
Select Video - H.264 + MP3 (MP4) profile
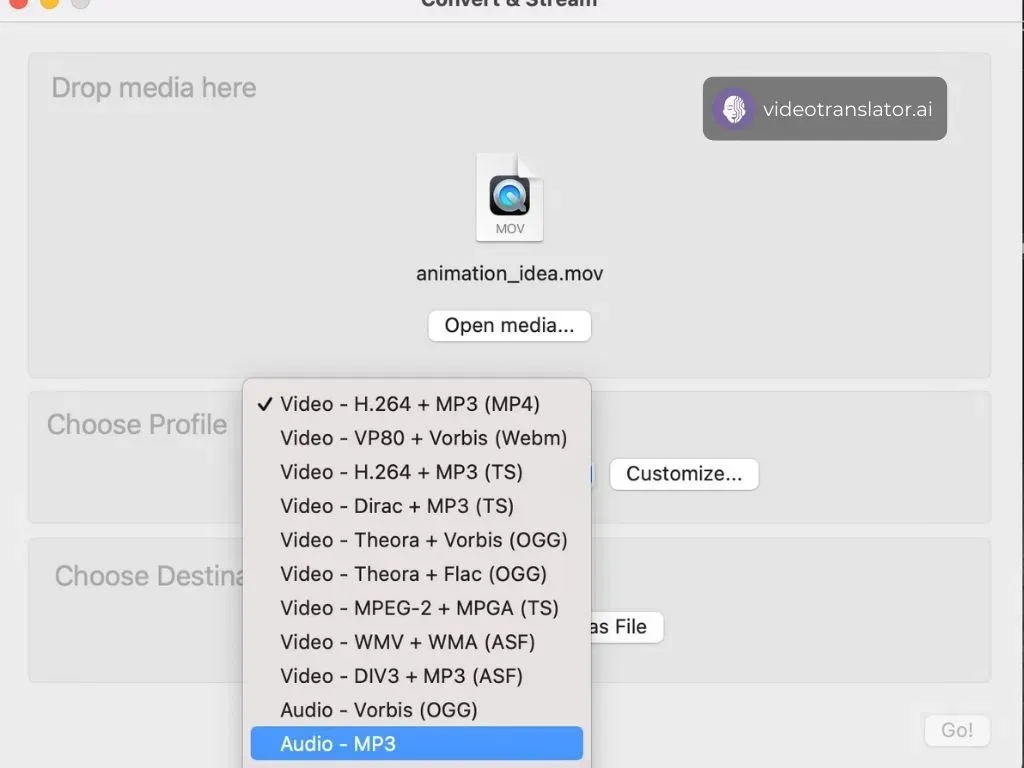[x=417, y=404]
